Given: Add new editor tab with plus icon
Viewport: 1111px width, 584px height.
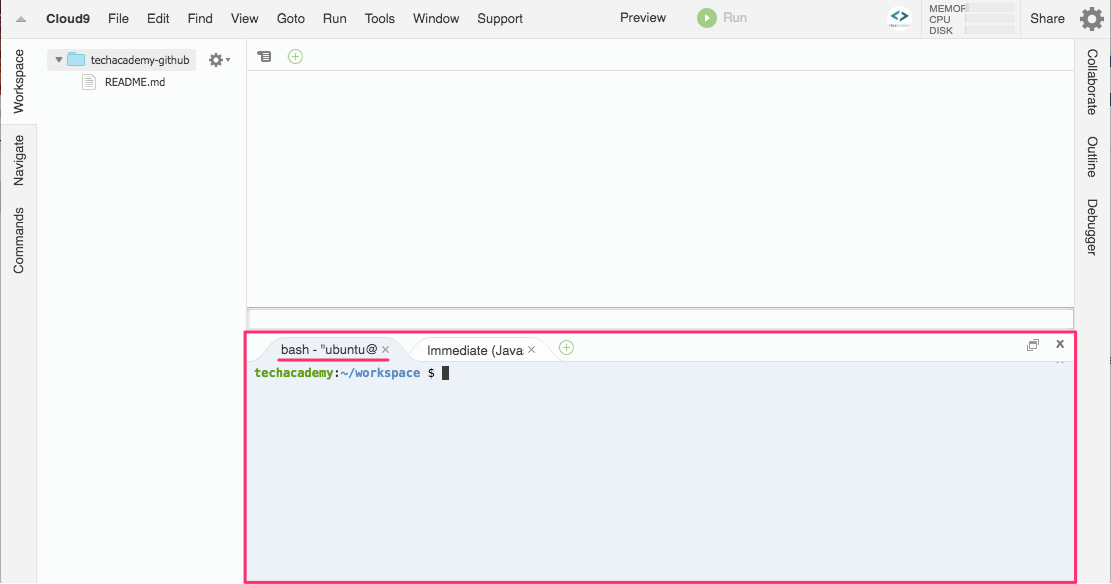Looking at the screenshot, I should click(x=295, y=56).
